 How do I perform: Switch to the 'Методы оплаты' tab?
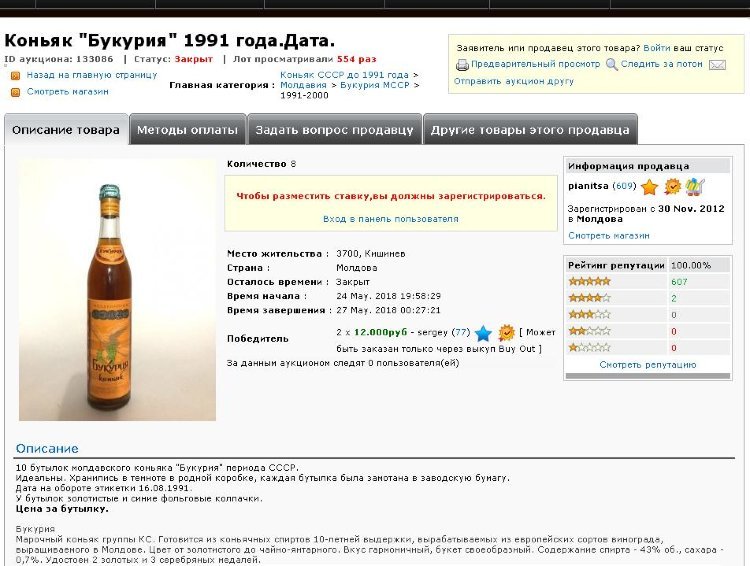point(188,129)
